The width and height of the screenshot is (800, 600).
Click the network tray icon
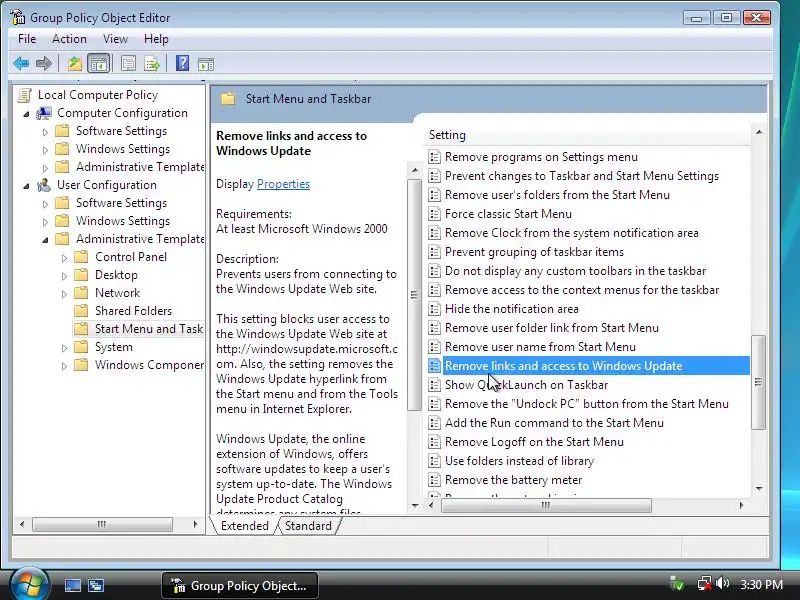click(705, 583)
